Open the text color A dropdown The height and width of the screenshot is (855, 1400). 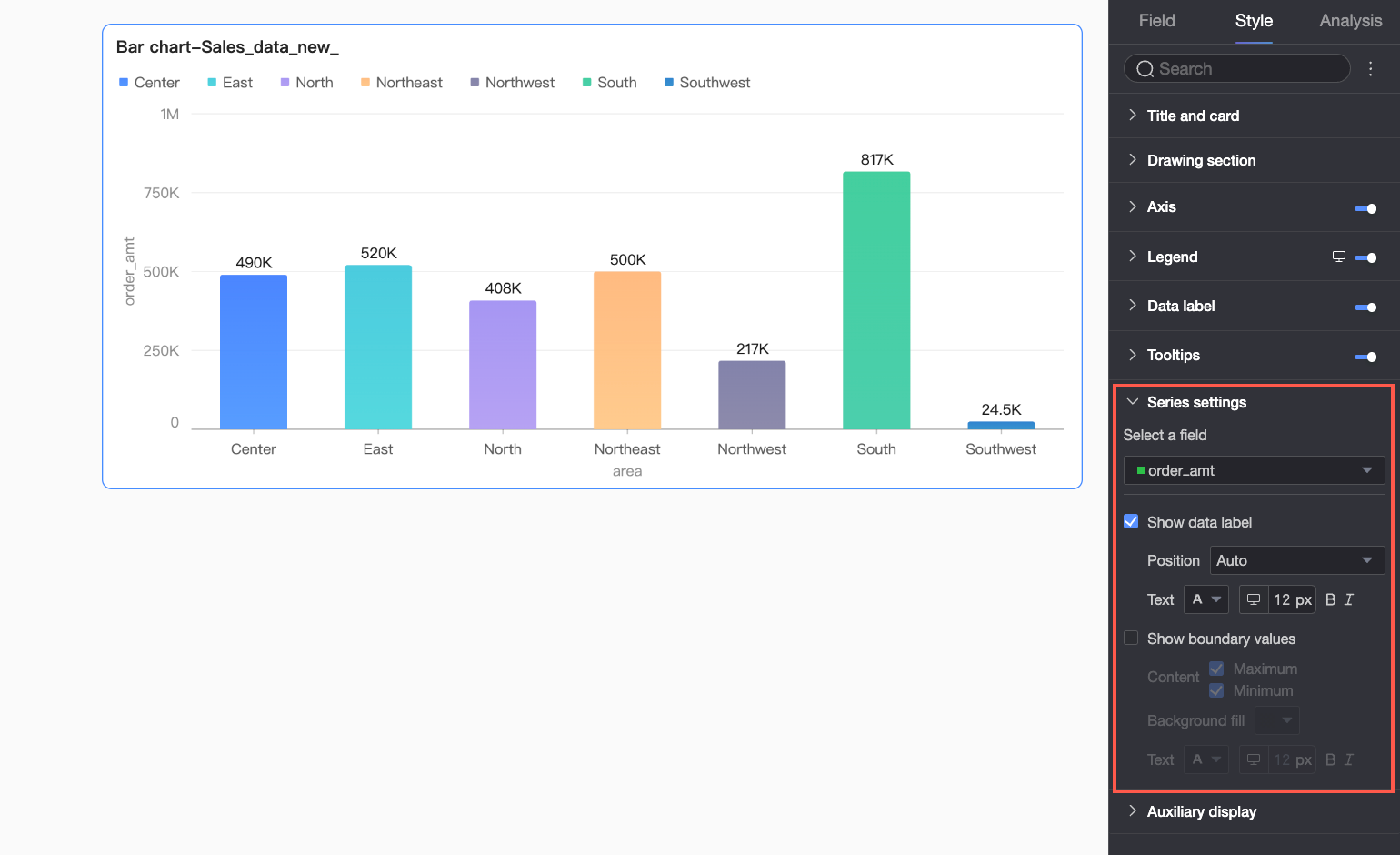coord(1206,599)
